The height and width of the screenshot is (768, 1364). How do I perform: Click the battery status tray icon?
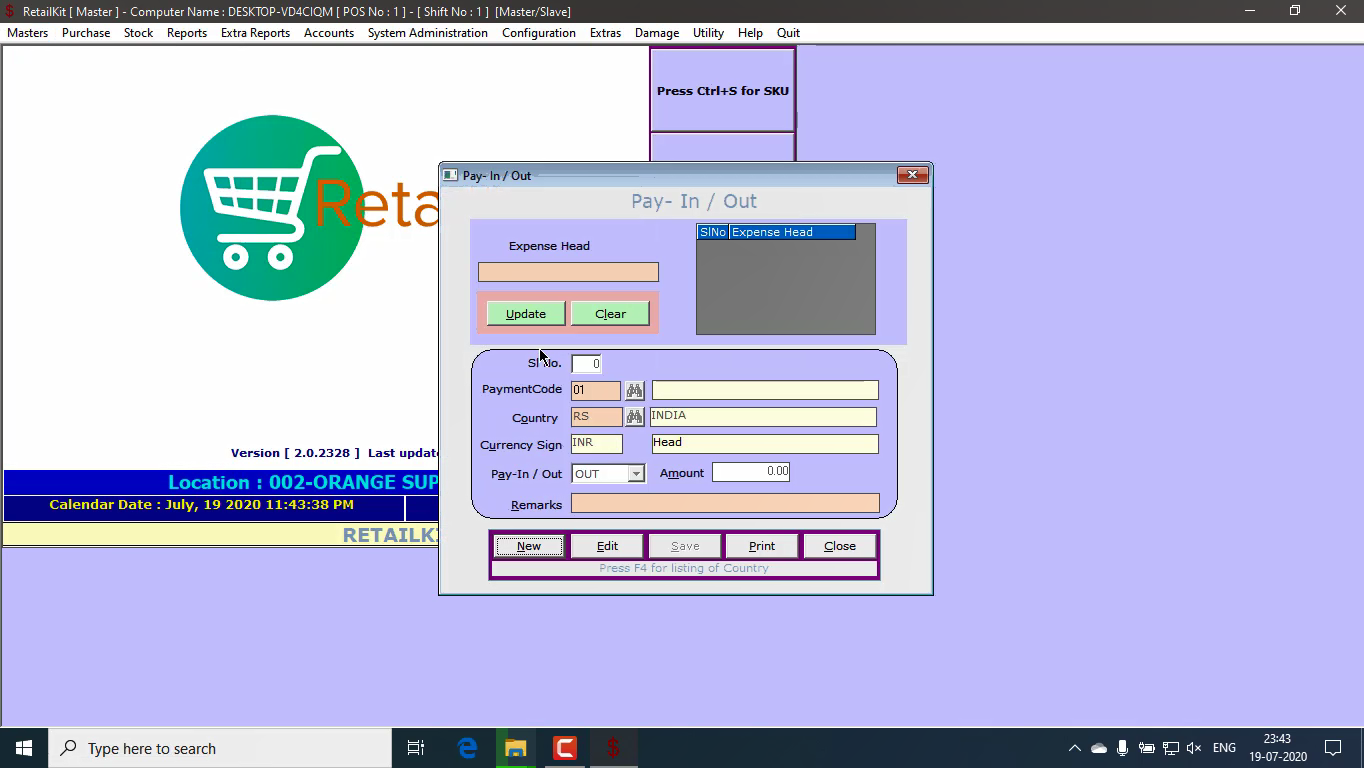[1147, 748]
